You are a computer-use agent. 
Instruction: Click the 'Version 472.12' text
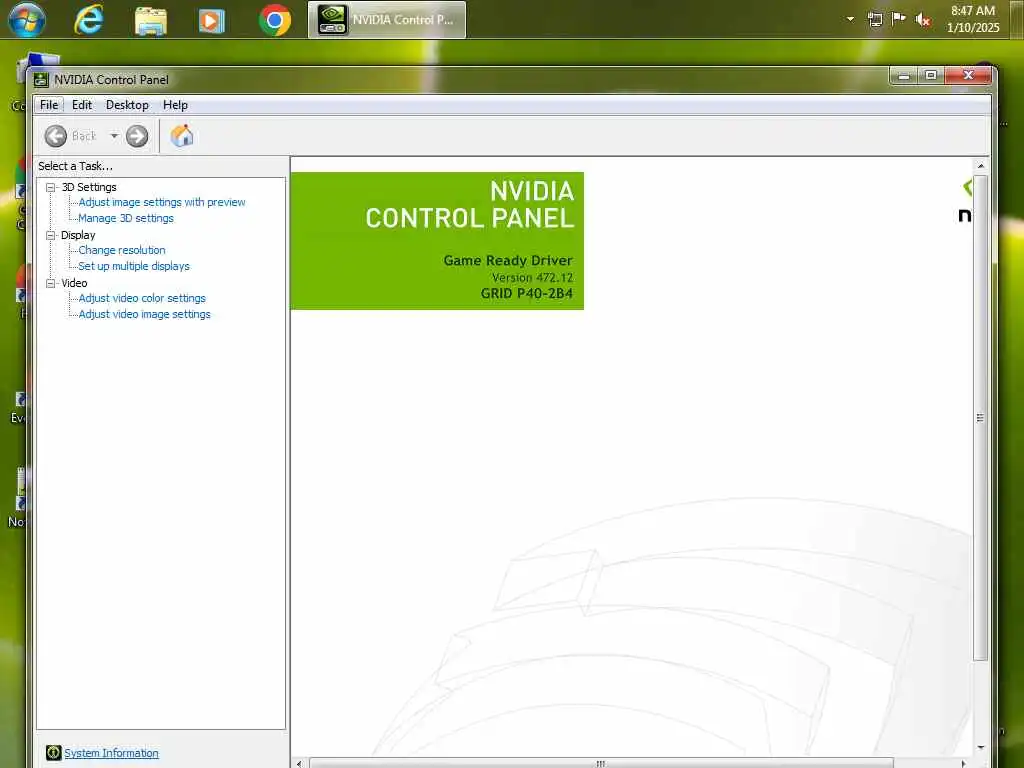[532, 278]
